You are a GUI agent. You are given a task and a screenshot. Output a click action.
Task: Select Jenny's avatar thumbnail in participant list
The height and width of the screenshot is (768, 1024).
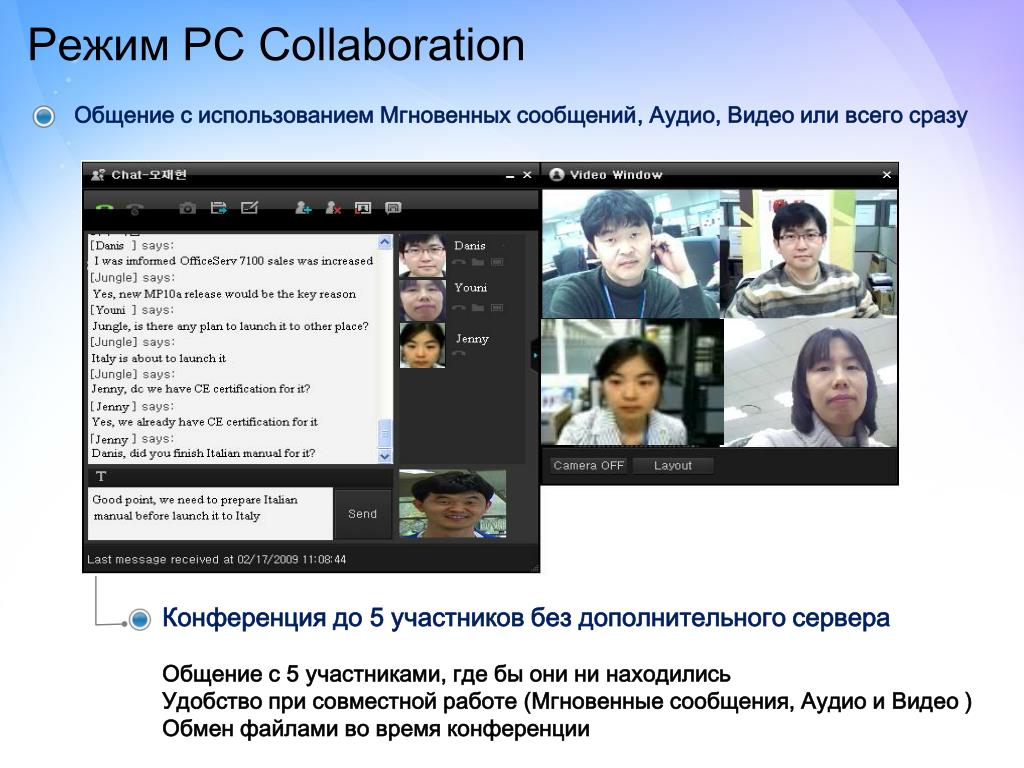[x=423, y=345]
